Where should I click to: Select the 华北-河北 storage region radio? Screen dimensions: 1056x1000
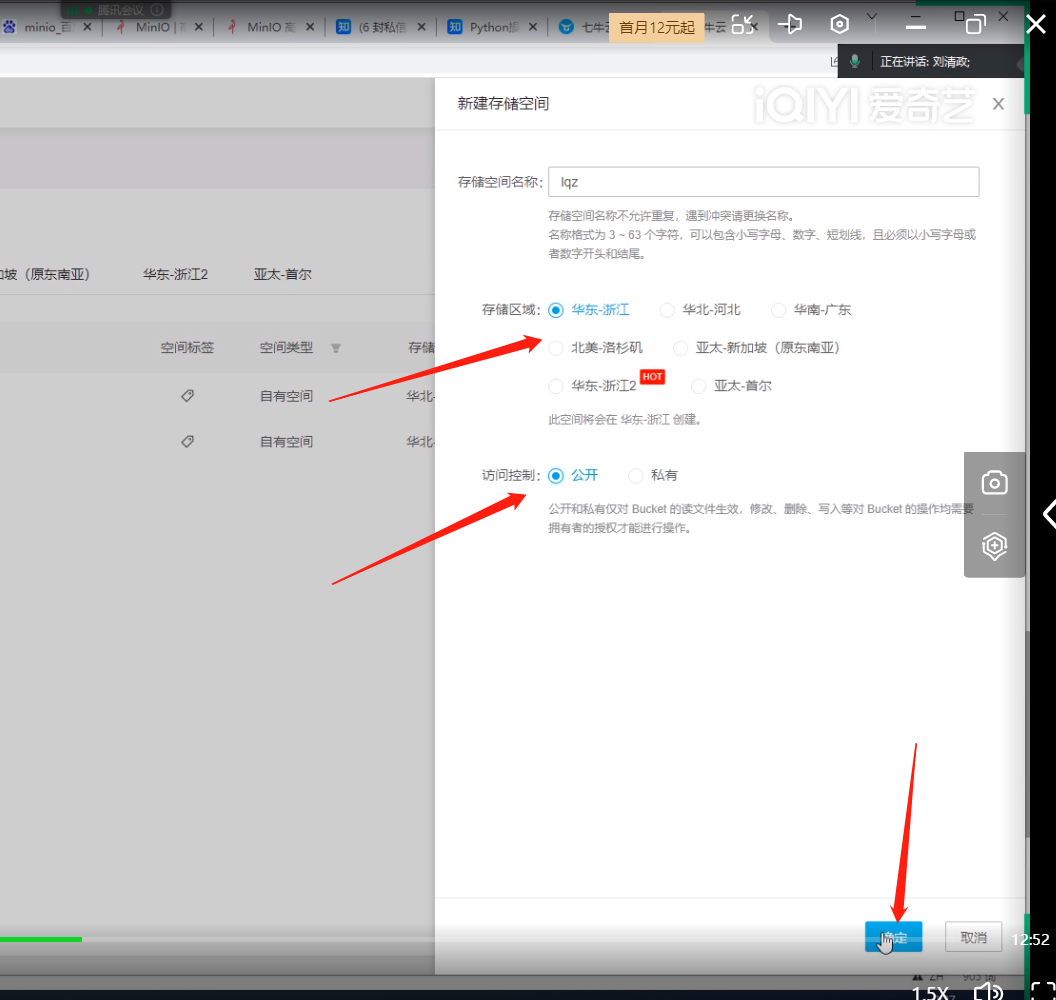coord(667,310)
